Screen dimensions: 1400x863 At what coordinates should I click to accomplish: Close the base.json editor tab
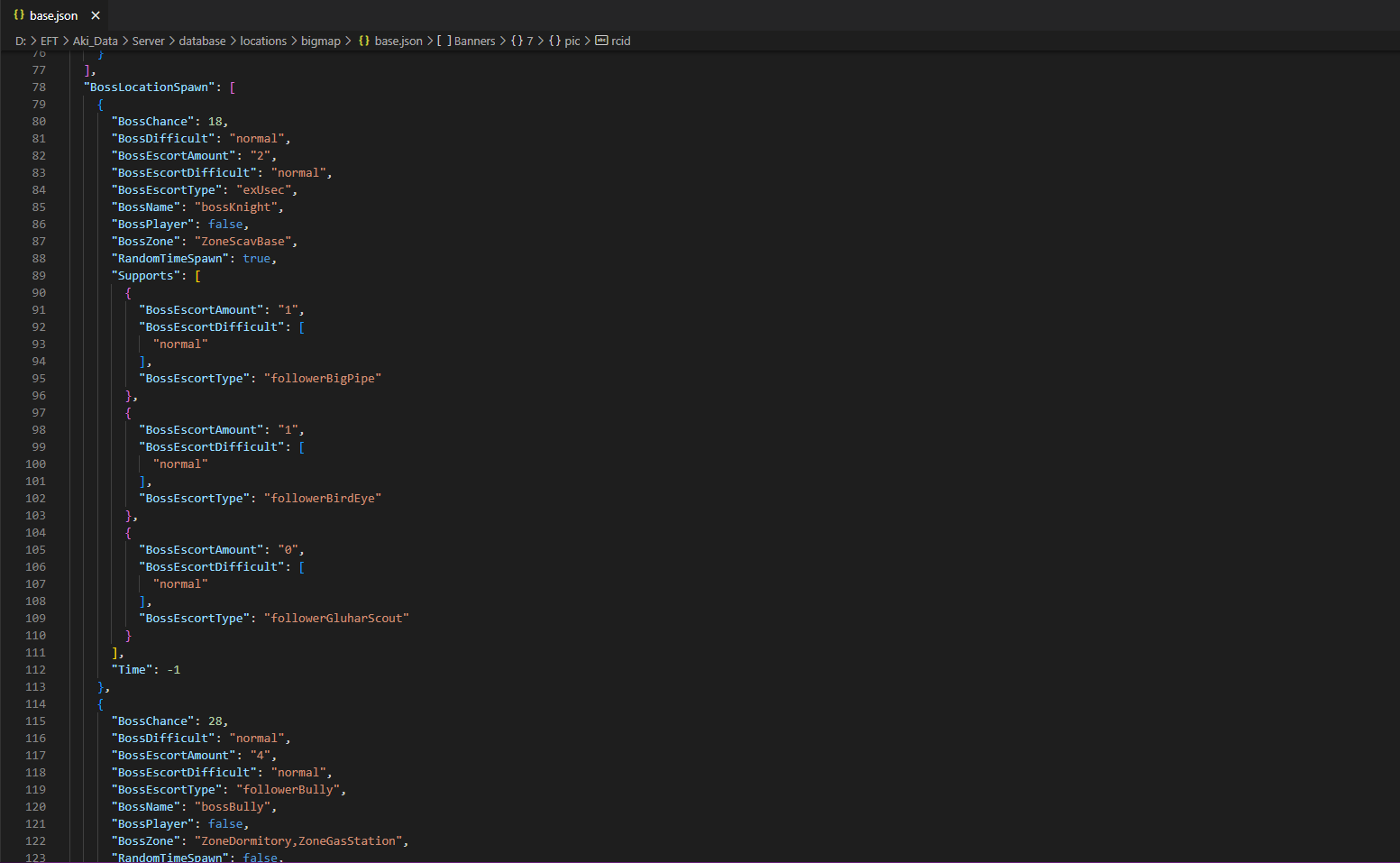coord(96,15)
